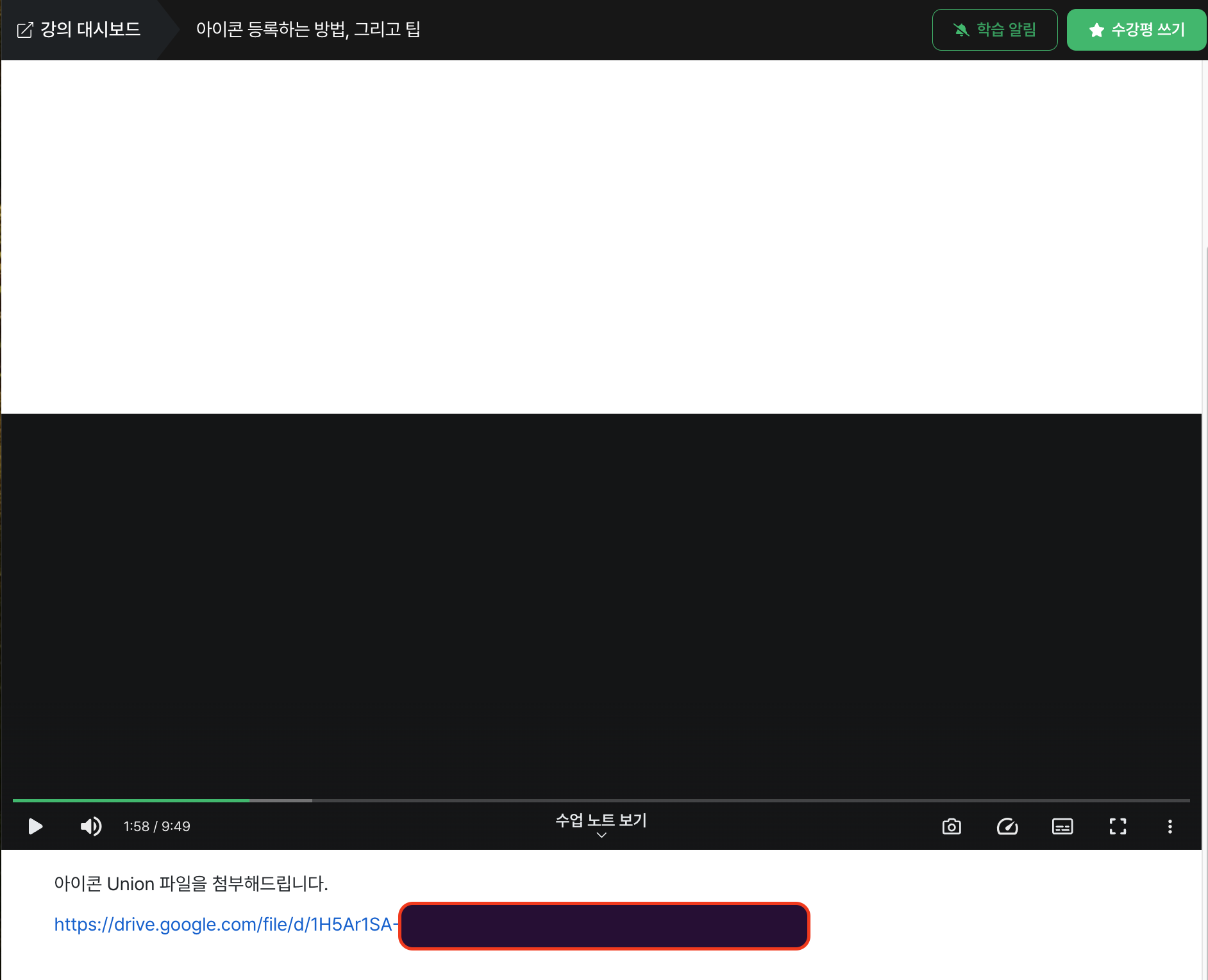Open the playback speed gauge icon
This screenshot has width=1208, height=980.
click(x=1007, y=826)
